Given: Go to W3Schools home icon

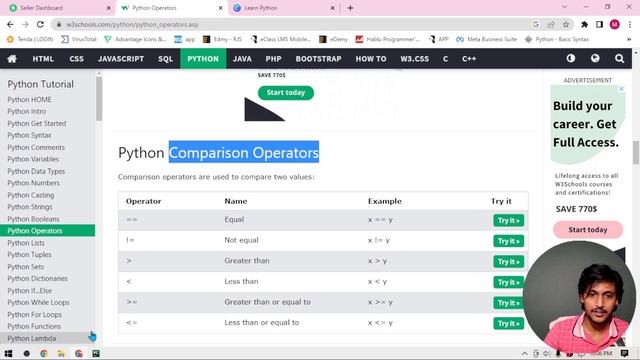Looking at the screenshot, I should point(12,59).
